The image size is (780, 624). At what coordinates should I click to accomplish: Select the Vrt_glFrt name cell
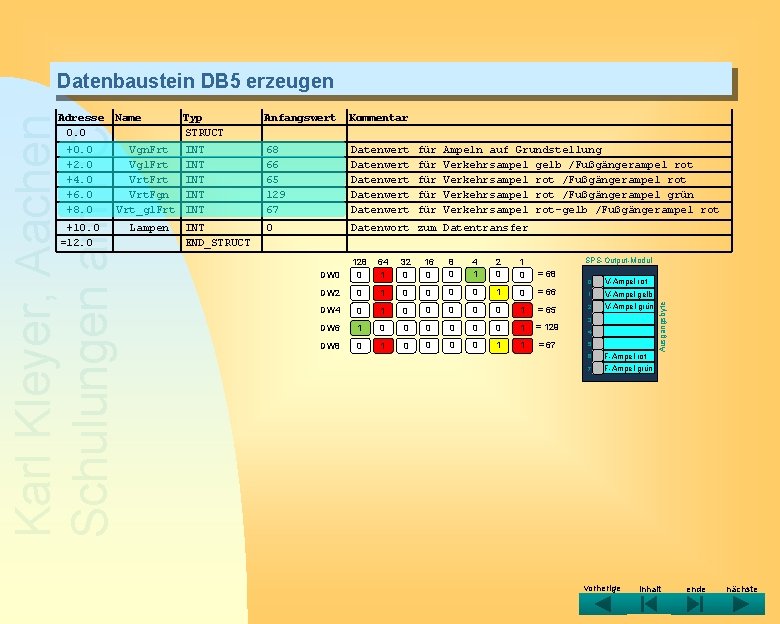[147, 209]
